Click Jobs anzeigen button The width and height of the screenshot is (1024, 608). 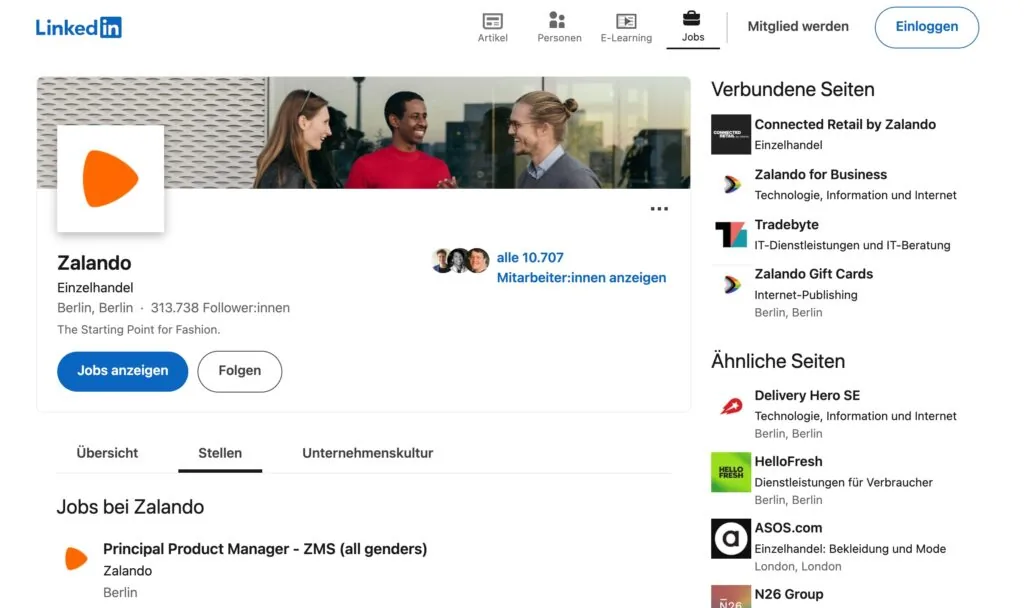(x=123, y=371)
